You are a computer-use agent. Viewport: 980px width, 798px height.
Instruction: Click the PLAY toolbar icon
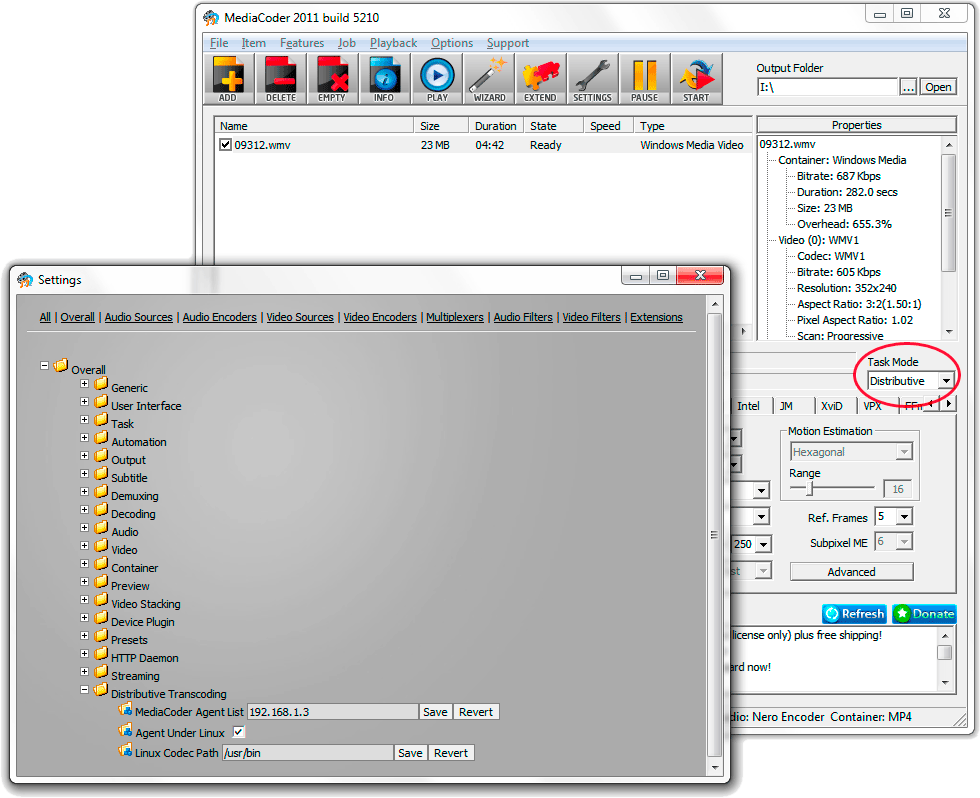[437, 78]
